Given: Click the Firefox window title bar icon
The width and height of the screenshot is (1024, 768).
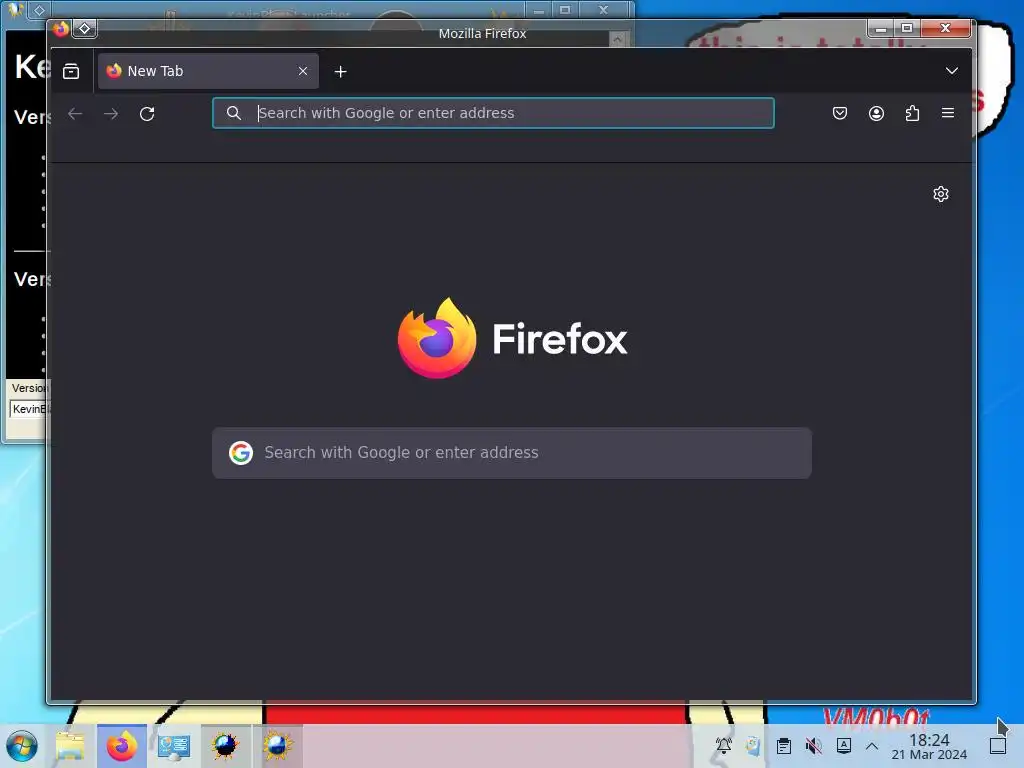Looking at the screenshot, I should [61, 29].
